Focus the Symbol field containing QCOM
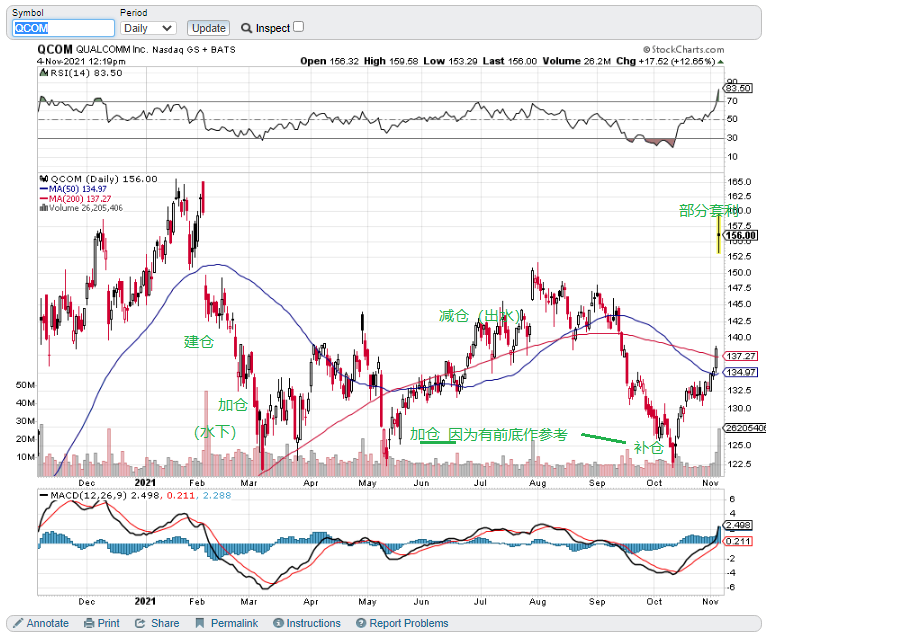Image resolution: width=903 pixels, height=635 pixels. coord(64,28)
